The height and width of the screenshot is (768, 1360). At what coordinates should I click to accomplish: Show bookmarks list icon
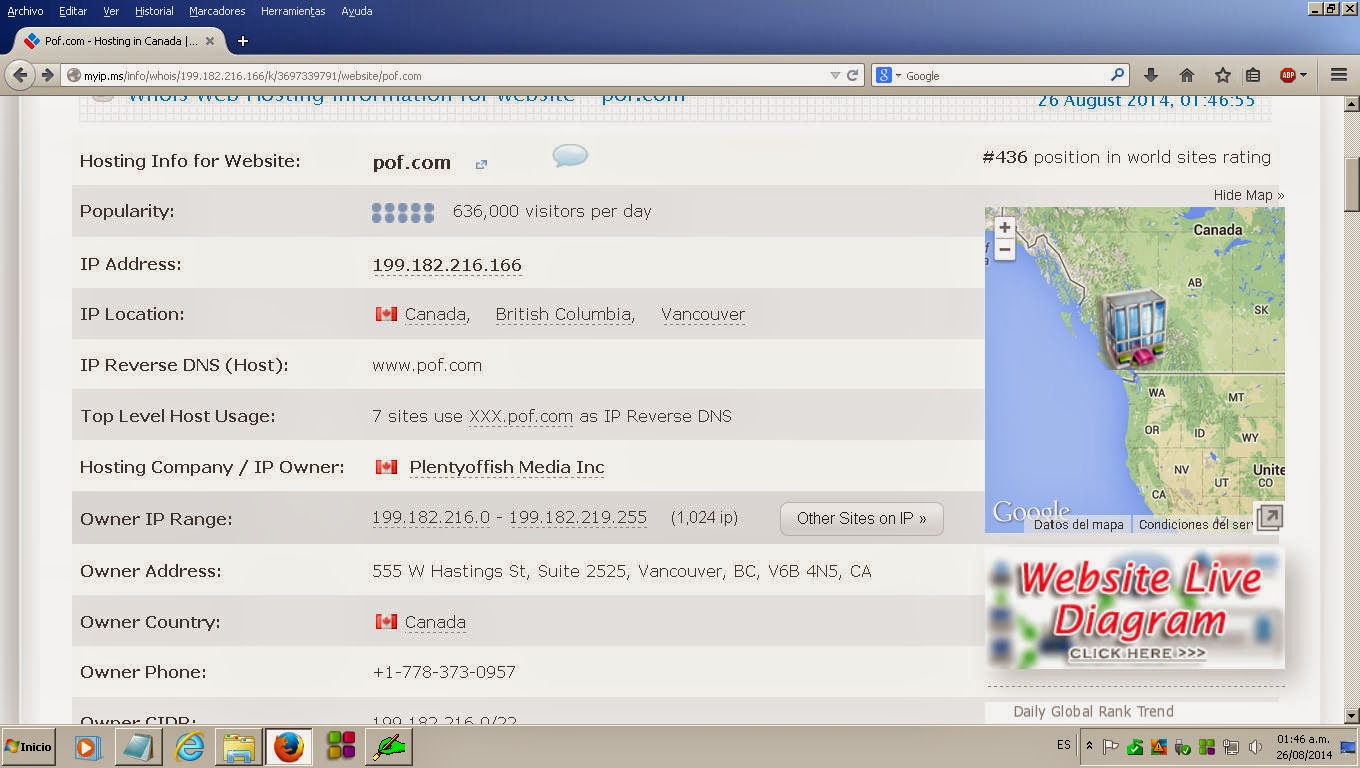[x=1253, y=75]
